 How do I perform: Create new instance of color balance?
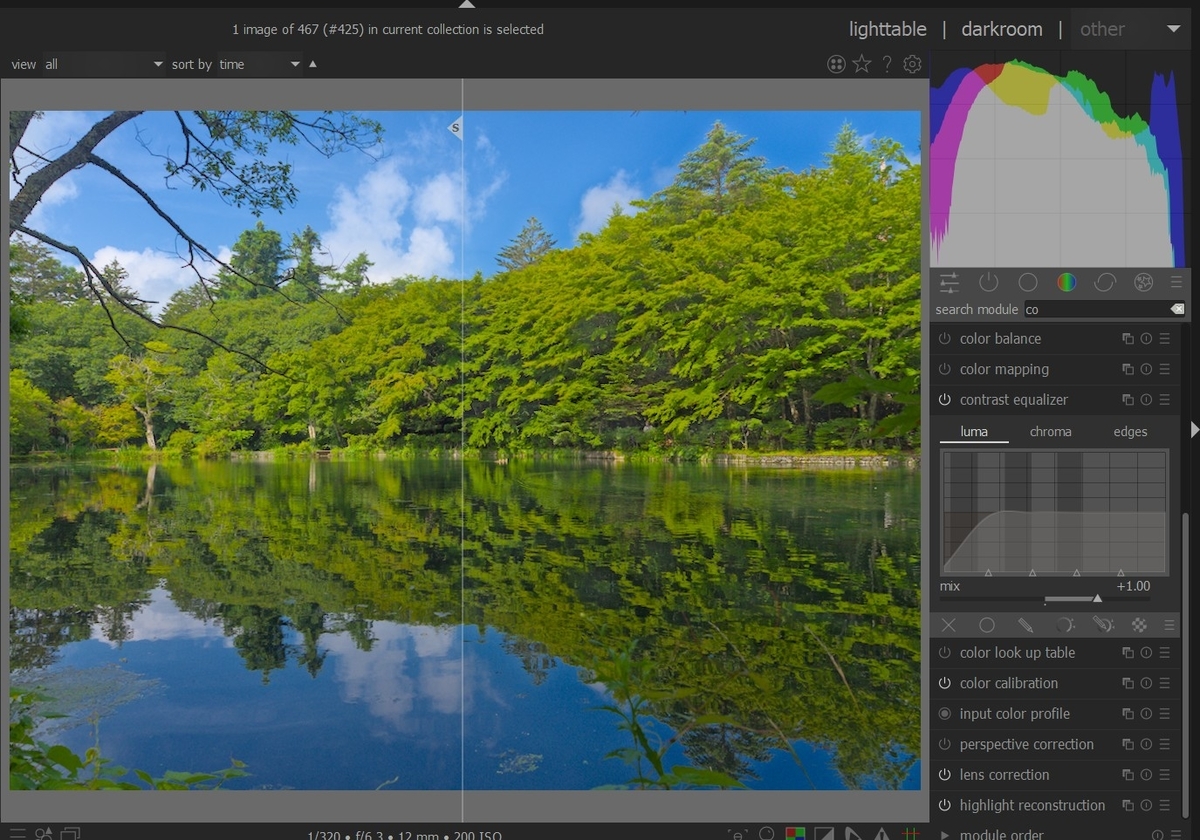(x=1128, y=339)
